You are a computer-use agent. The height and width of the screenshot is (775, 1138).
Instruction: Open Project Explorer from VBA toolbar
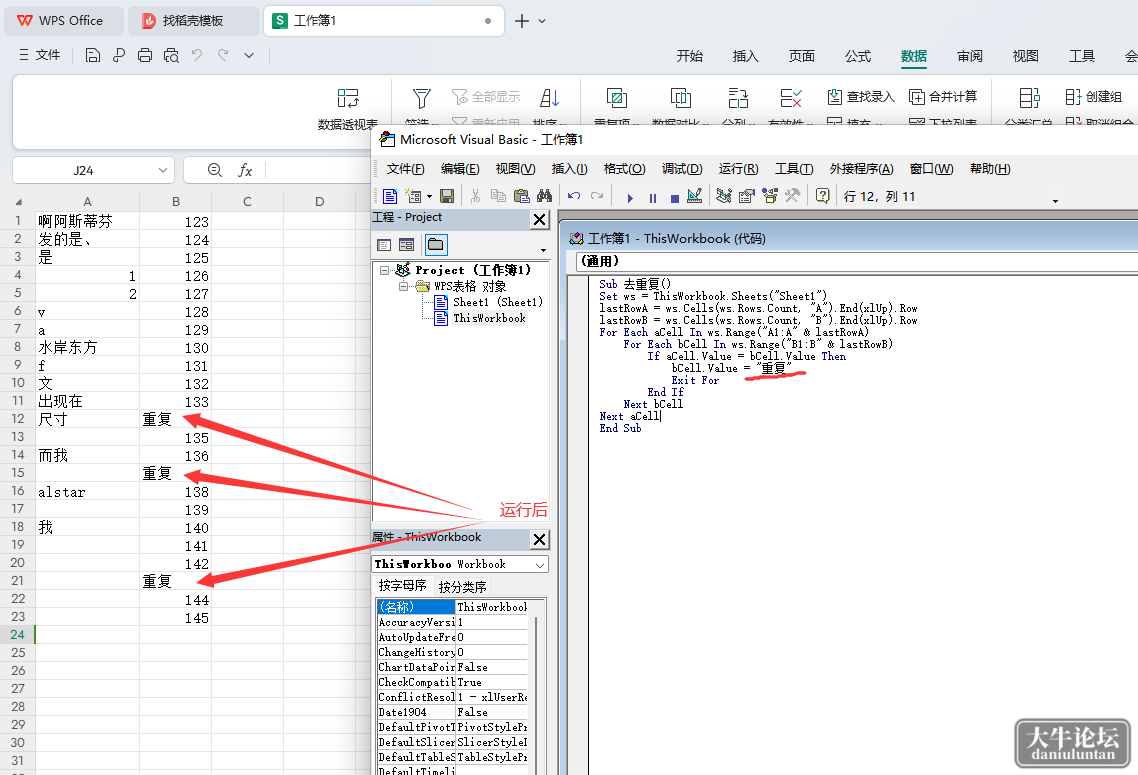pos(724,196)
